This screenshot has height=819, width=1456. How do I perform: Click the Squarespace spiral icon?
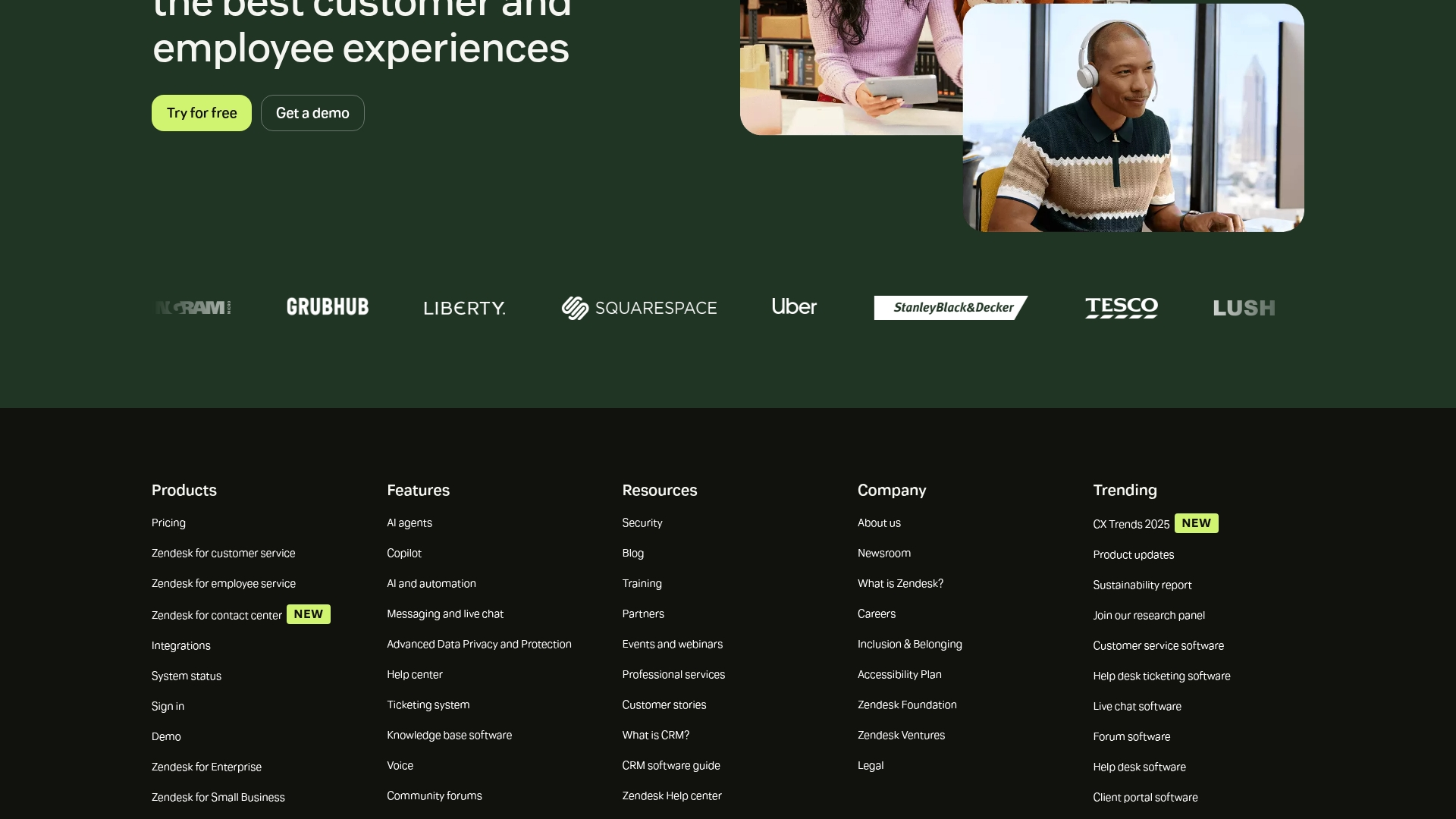click(x=576, y=308)
